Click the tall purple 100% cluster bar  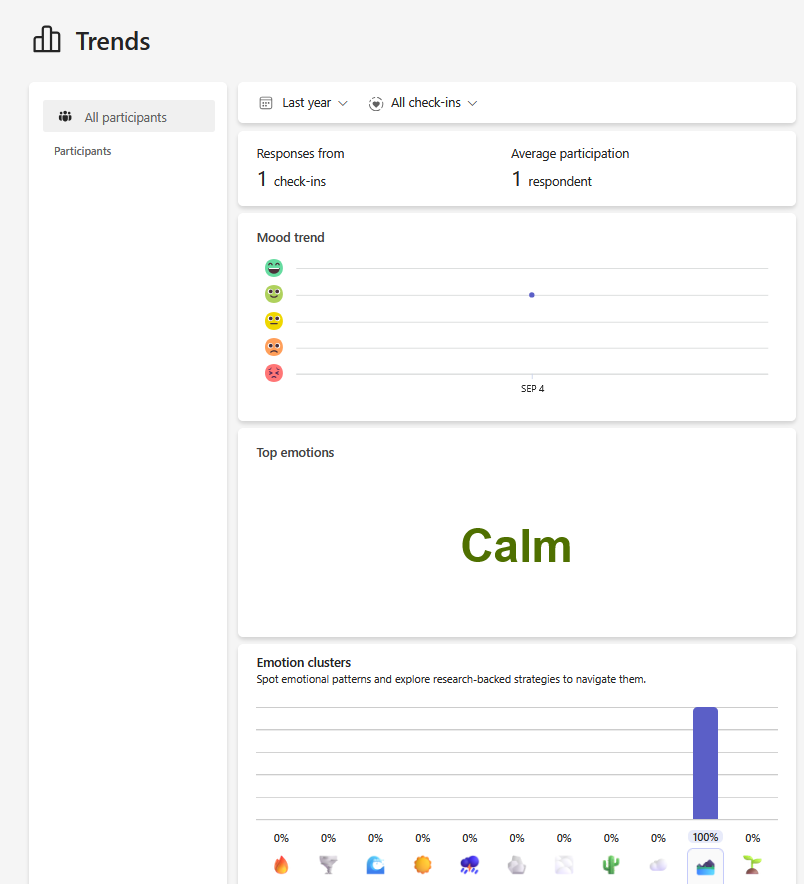pyautogui.click(x=705, y=763)
